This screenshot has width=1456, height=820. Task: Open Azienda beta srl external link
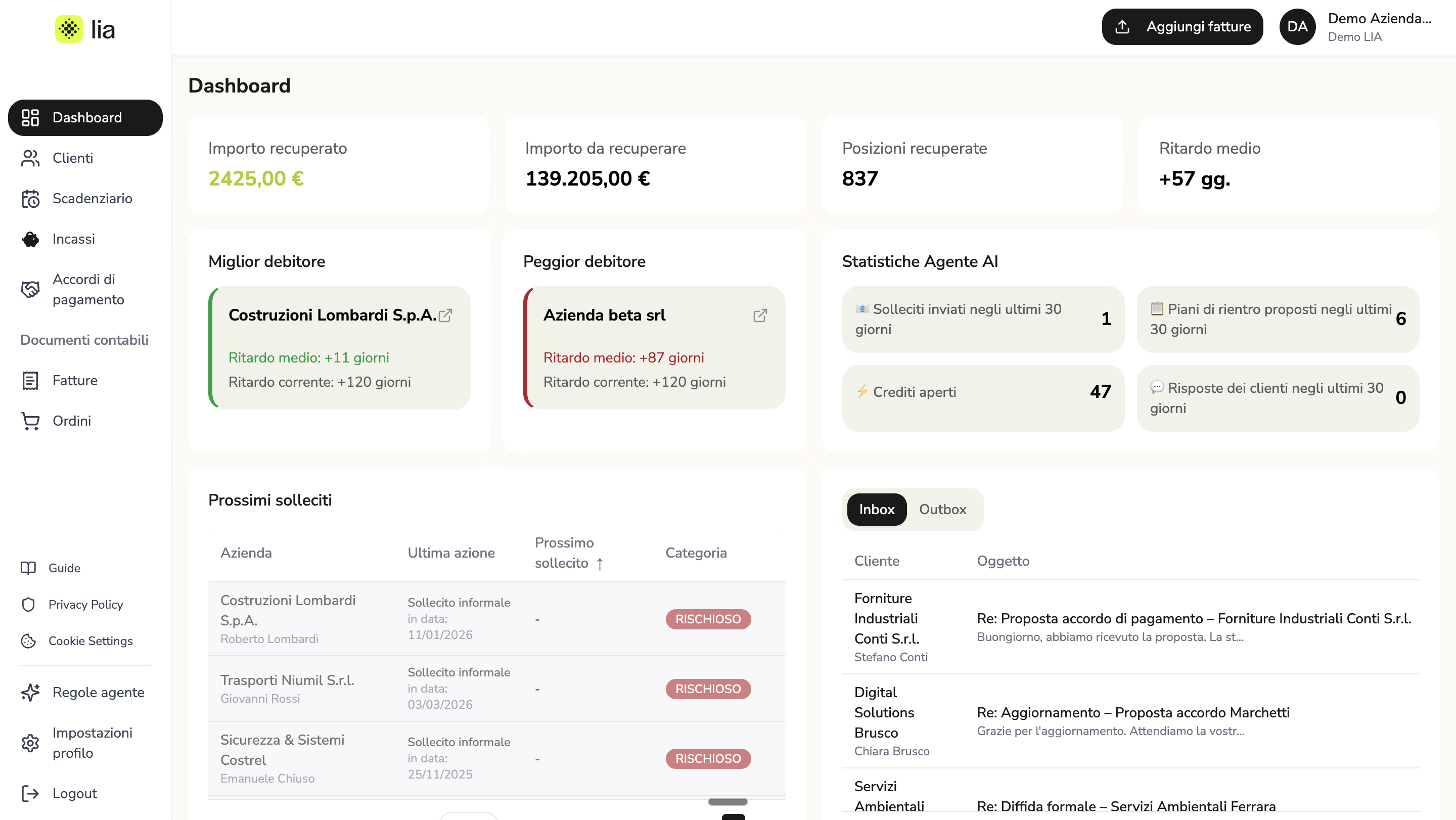click(x=760, y=315)
